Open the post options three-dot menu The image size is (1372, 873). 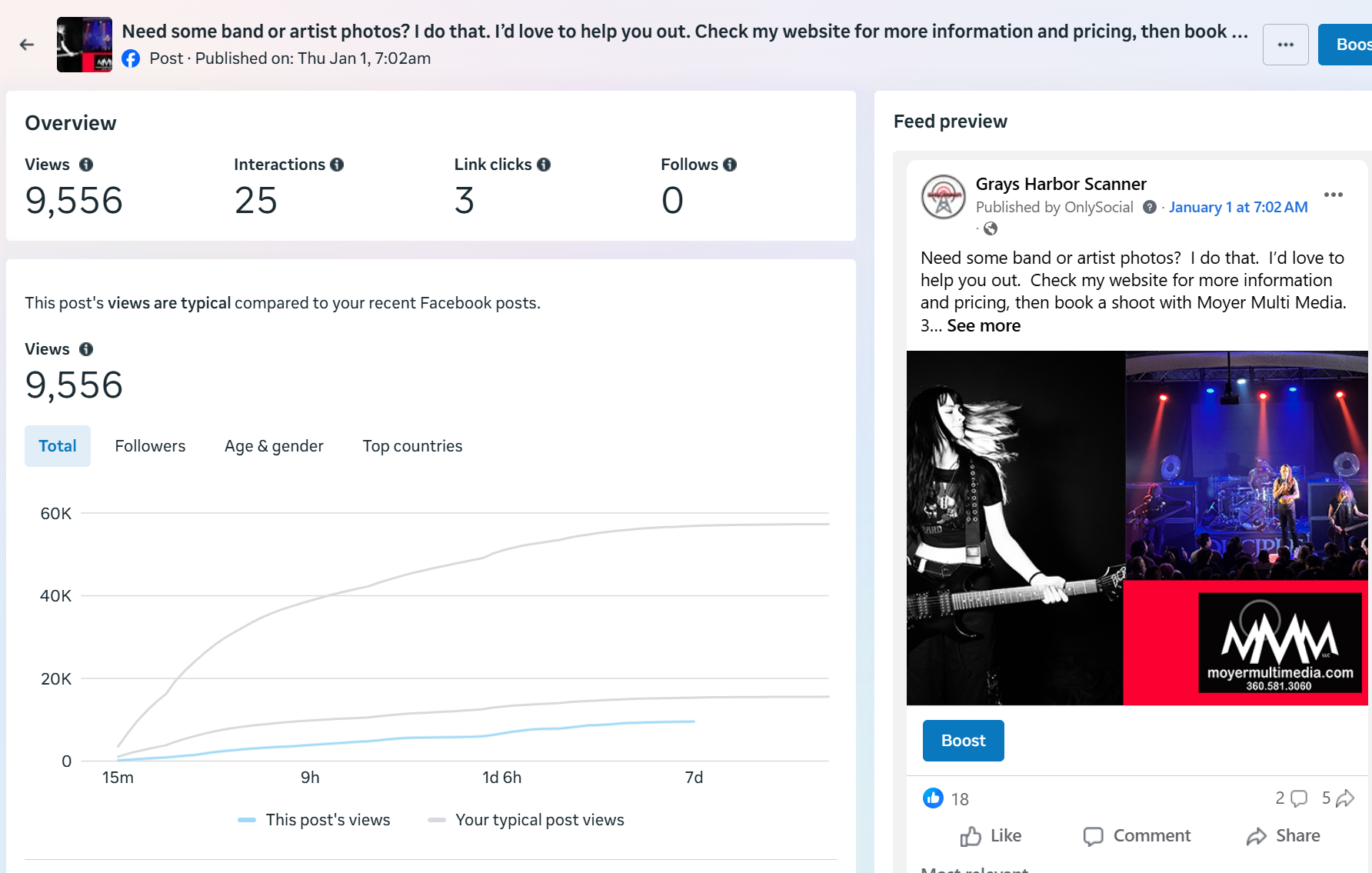[1285, 45]
